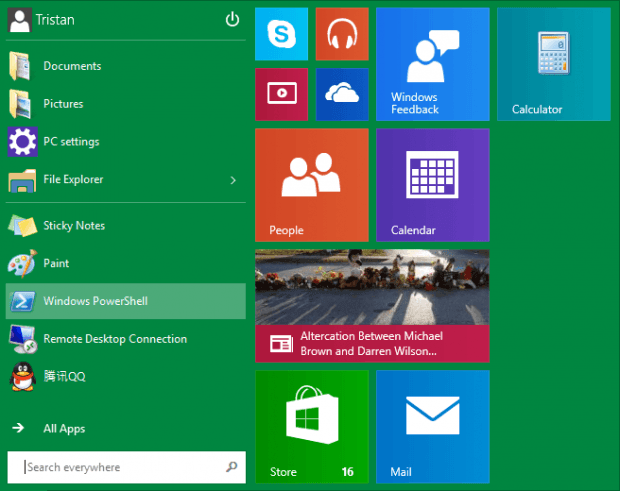This screenshot has width=620, height=491.
Task: Open the OneDrive cloud tile
Action: (x=342, y=94)
